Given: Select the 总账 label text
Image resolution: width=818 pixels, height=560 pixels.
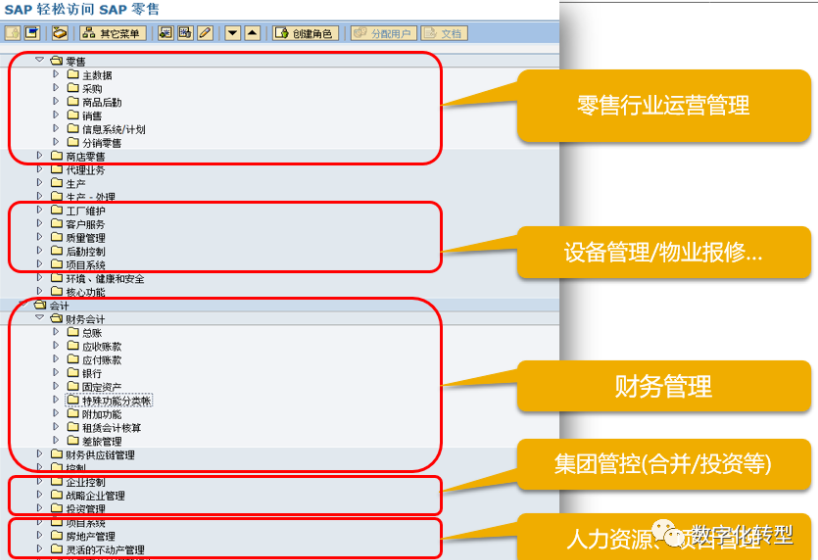Looking at the screenshot, I should tap(92, 333).
